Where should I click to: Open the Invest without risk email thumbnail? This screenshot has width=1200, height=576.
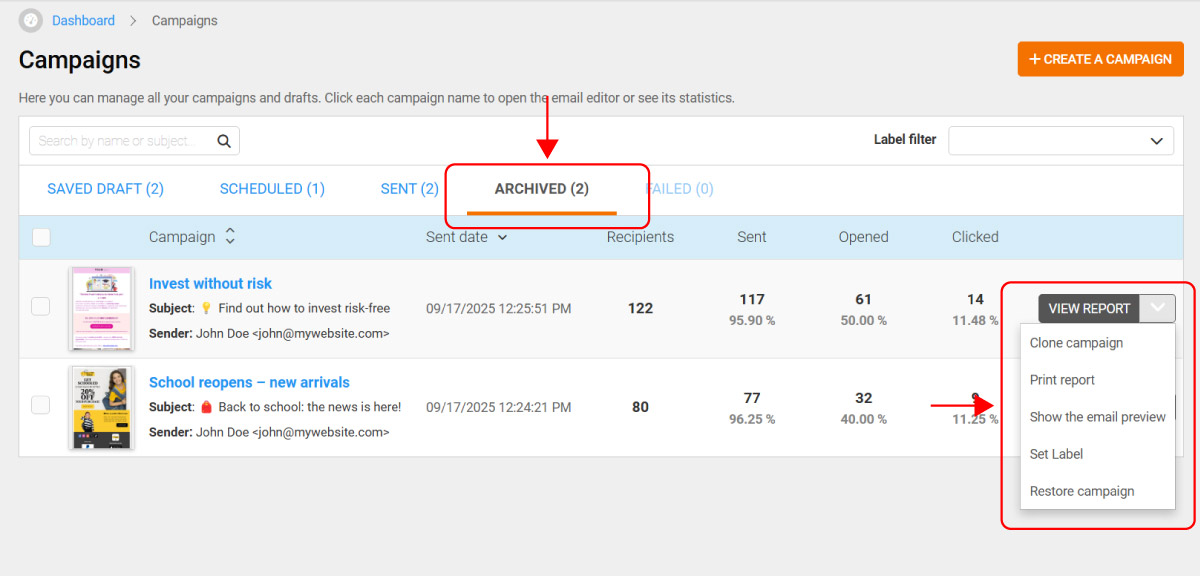100,308
